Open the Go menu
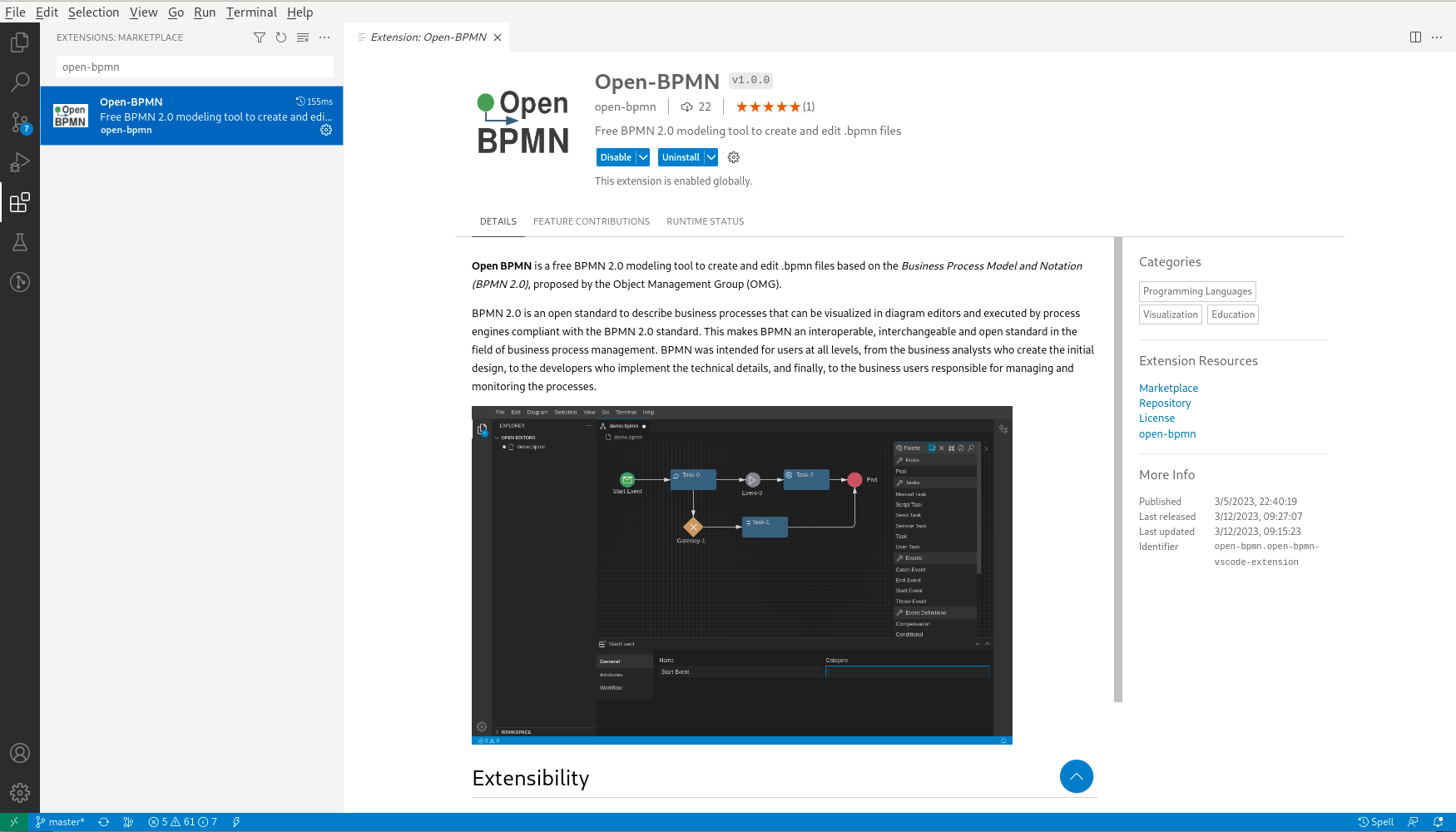Viewport: 1456px width, 832px height. [176, 12]
